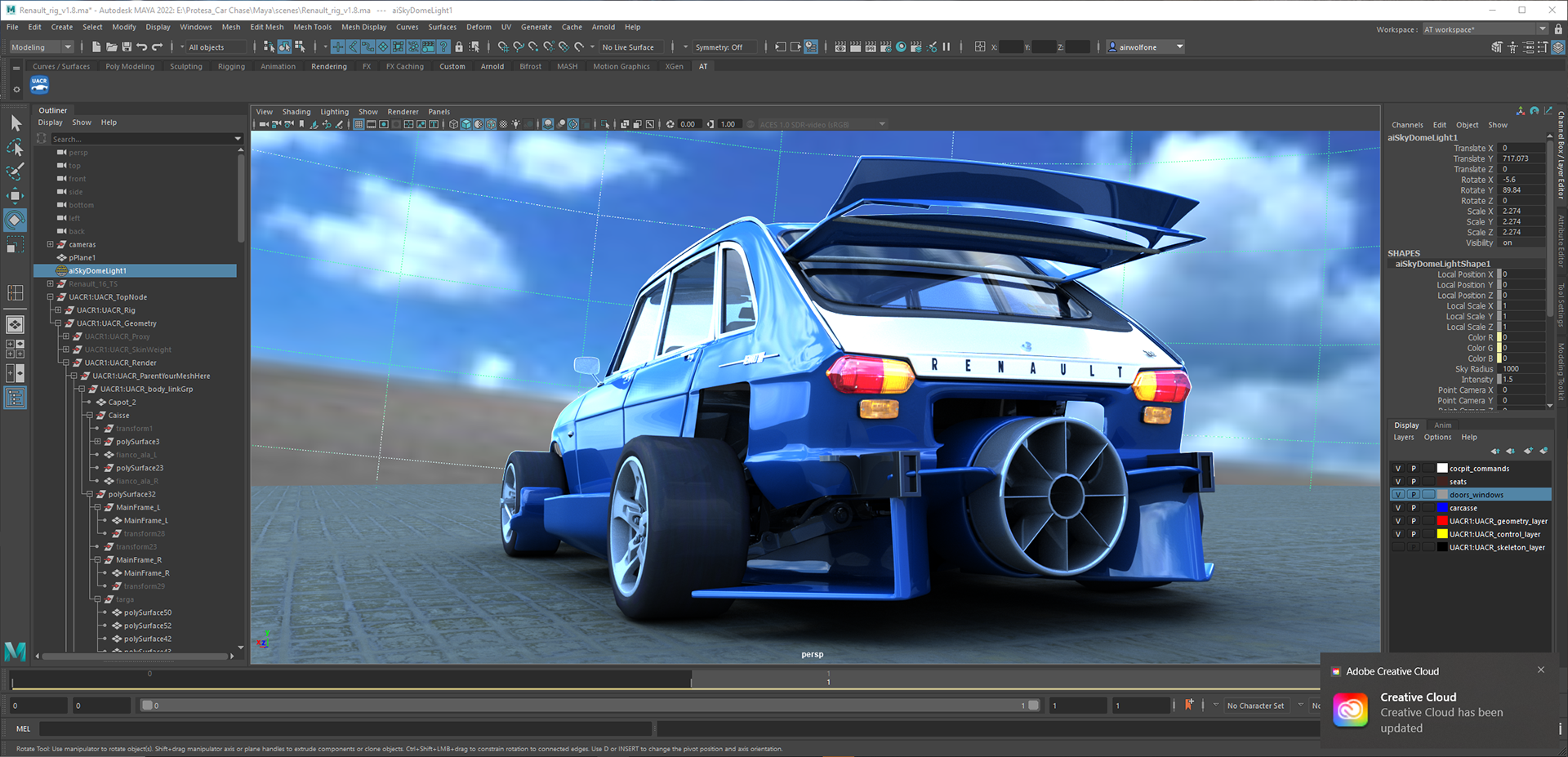Viewport: 1568px width, 757px height.
Task: Pause Viewport 2.0 with the pause icon
Action: (947, 47)
